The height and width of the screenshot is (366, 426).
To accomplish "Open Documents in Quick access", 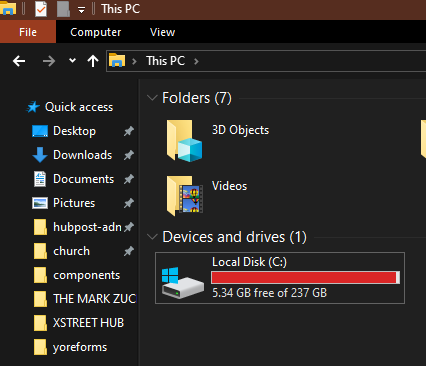I will pyautogui.click(x=84, y=179).
